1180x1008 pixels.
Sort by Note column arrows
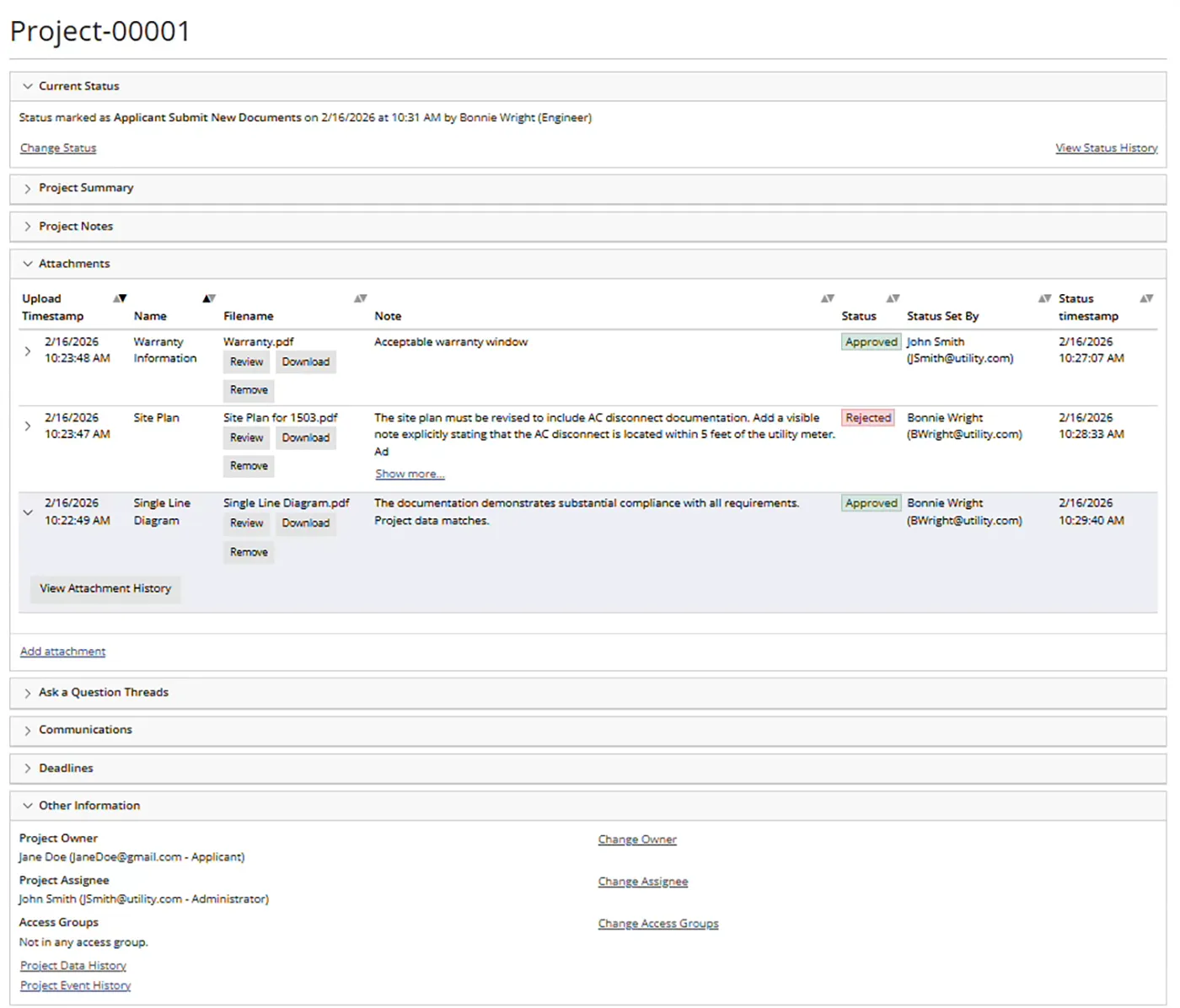point(828,298)
